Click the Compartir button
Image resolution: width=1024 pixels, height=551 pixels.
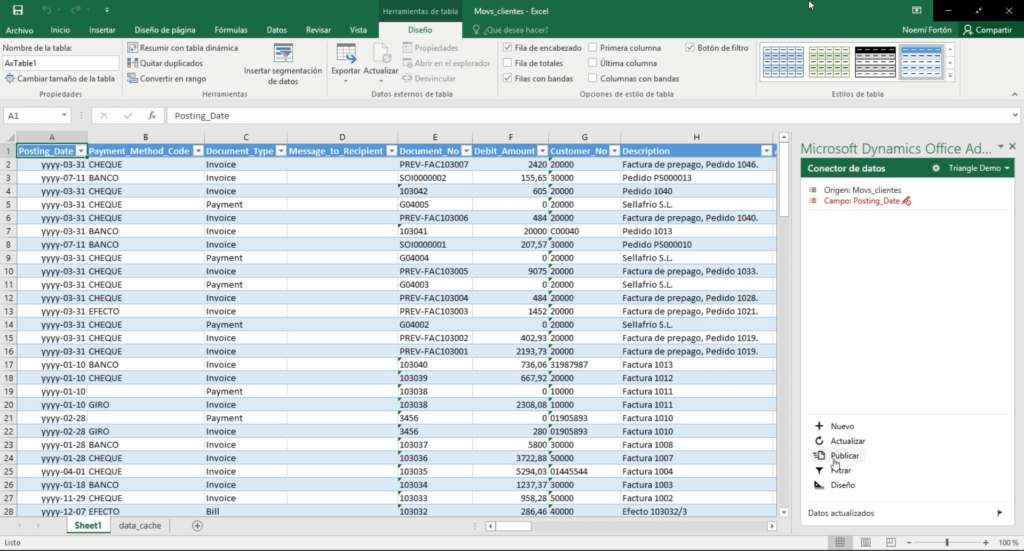coord(986,30)
